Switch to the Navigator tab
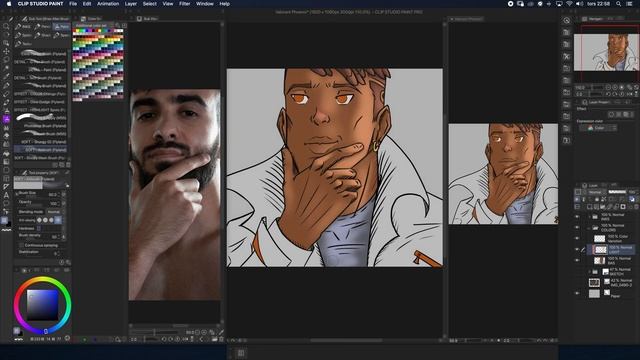640x360 pixels. [595, 19]
